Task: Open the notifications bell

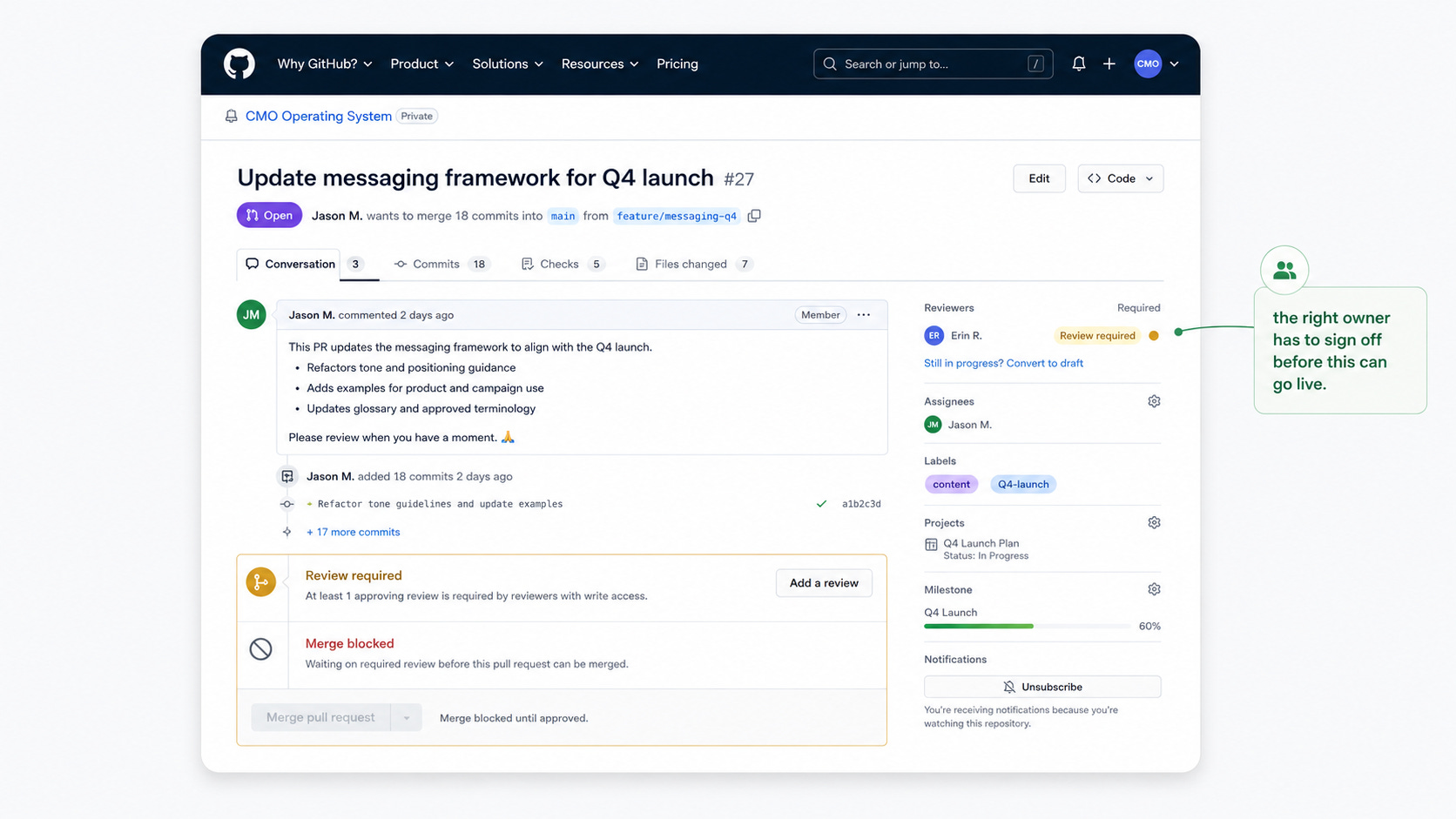Action: click(1078, 64)
